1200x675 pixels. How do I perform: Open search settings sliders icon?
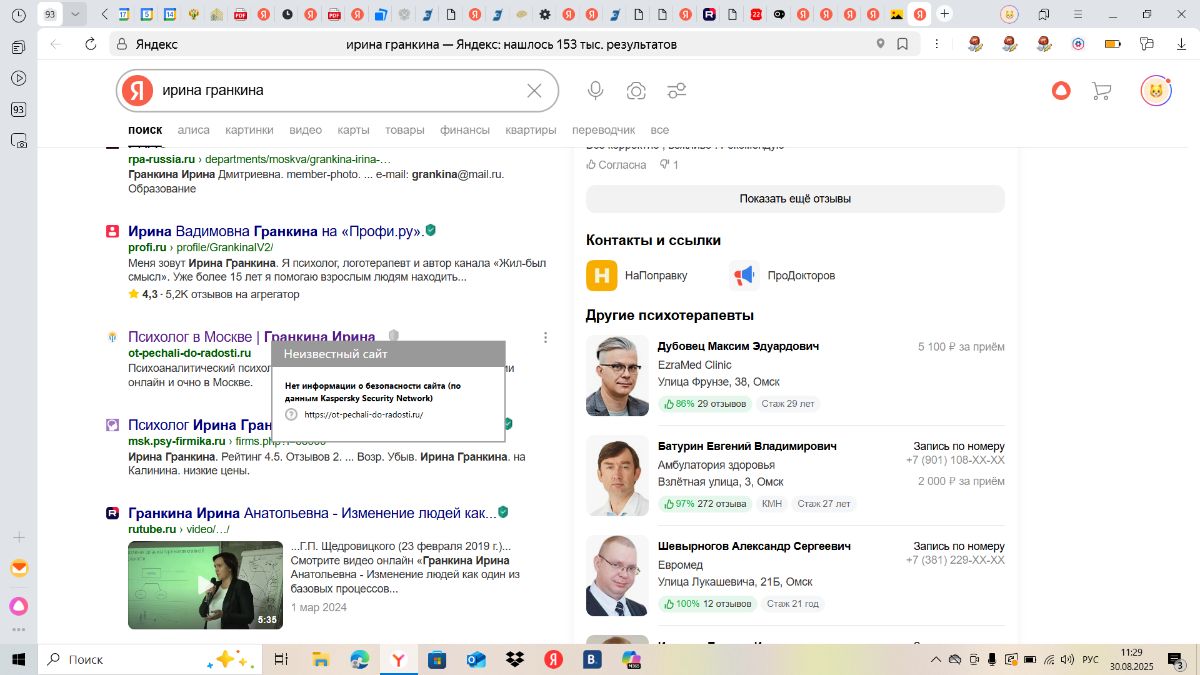tap(677, 91)
